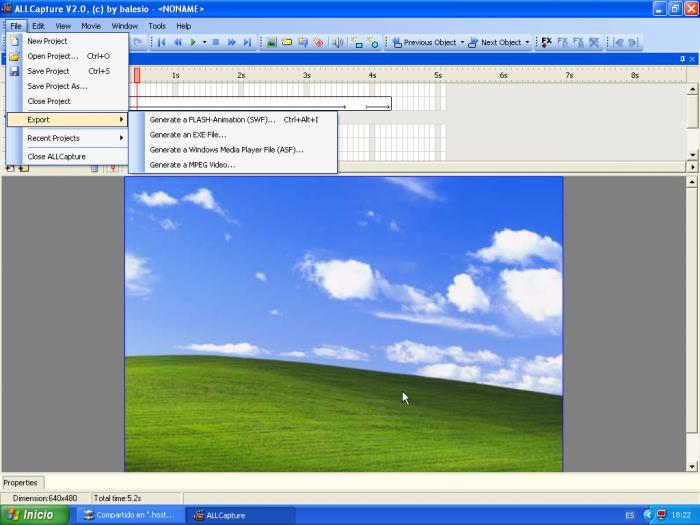This screenshot has width=700, height=525.
Task: Click the speaker sound icon
Action: (338, 42)
